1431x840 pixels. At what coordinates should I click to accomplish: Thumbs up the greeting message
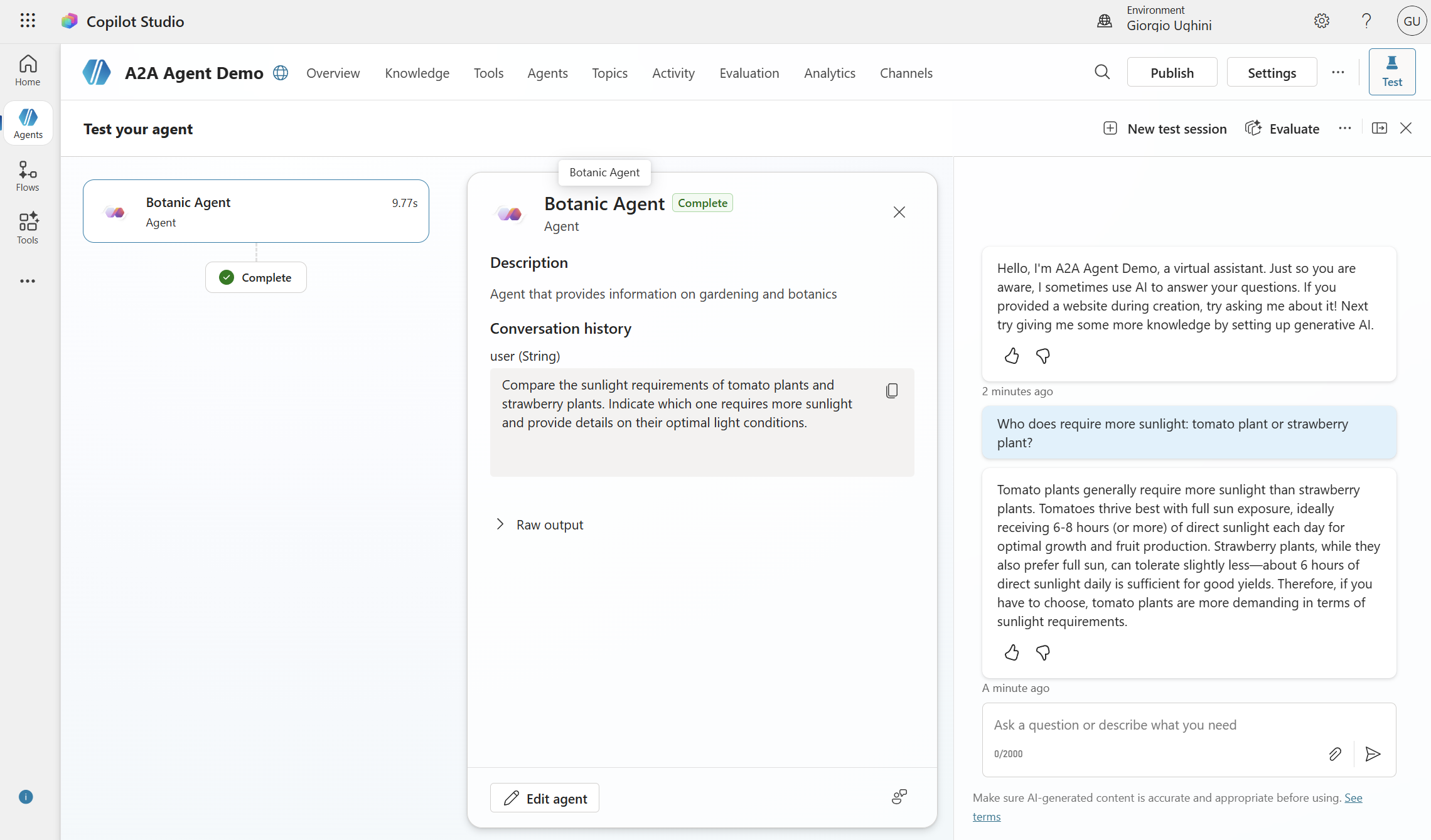(1012, 356)
